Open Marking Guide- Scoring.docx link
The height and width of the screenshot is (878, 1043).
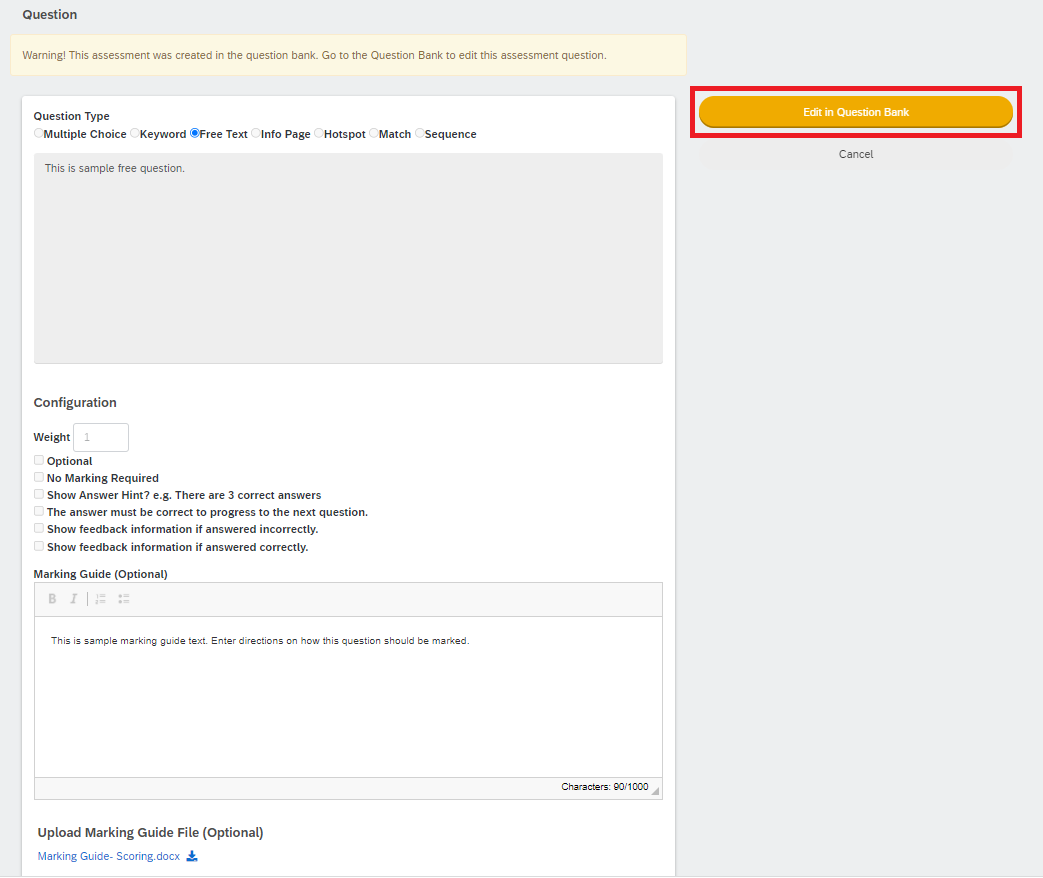tap(109, 856)
